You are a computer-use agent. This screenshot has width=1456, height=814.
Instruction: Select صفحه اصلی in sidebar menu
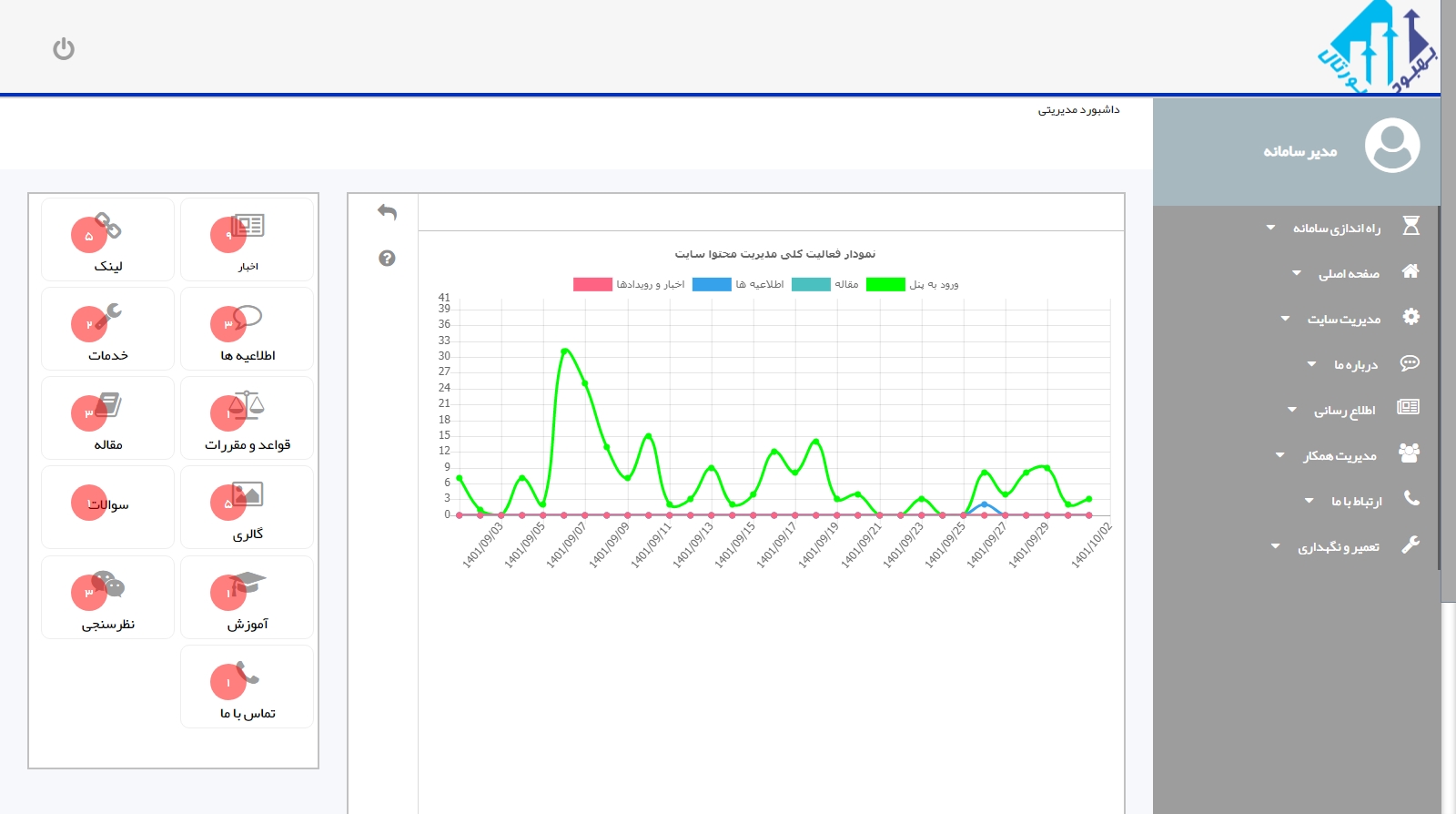(1349, 273)
